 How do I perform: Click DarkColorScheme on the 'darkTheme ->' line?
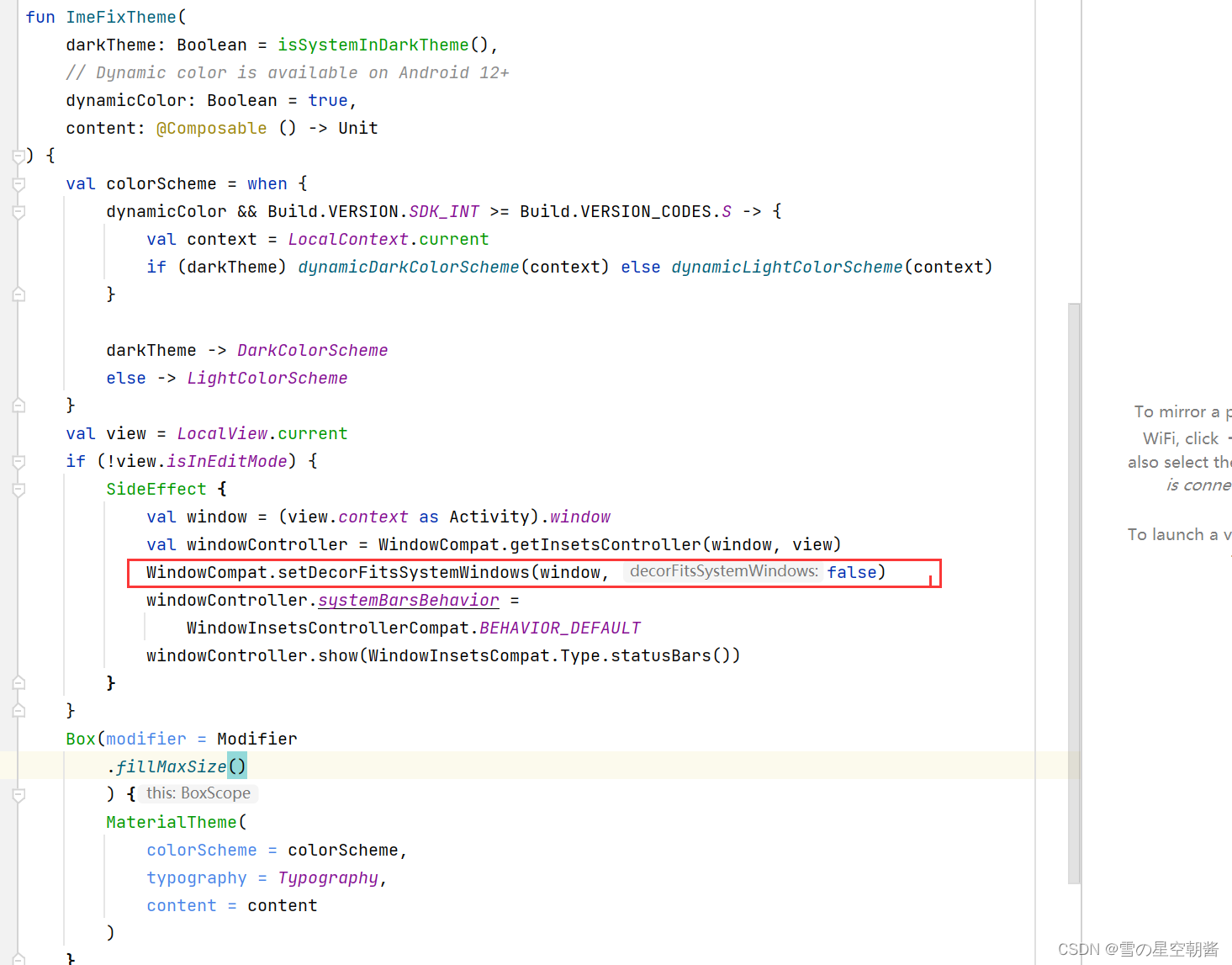click(313, 350)
